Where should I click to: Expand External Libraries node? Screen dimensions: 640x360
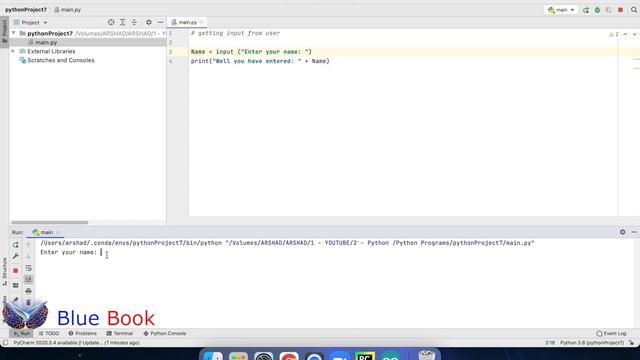(14, 51)
